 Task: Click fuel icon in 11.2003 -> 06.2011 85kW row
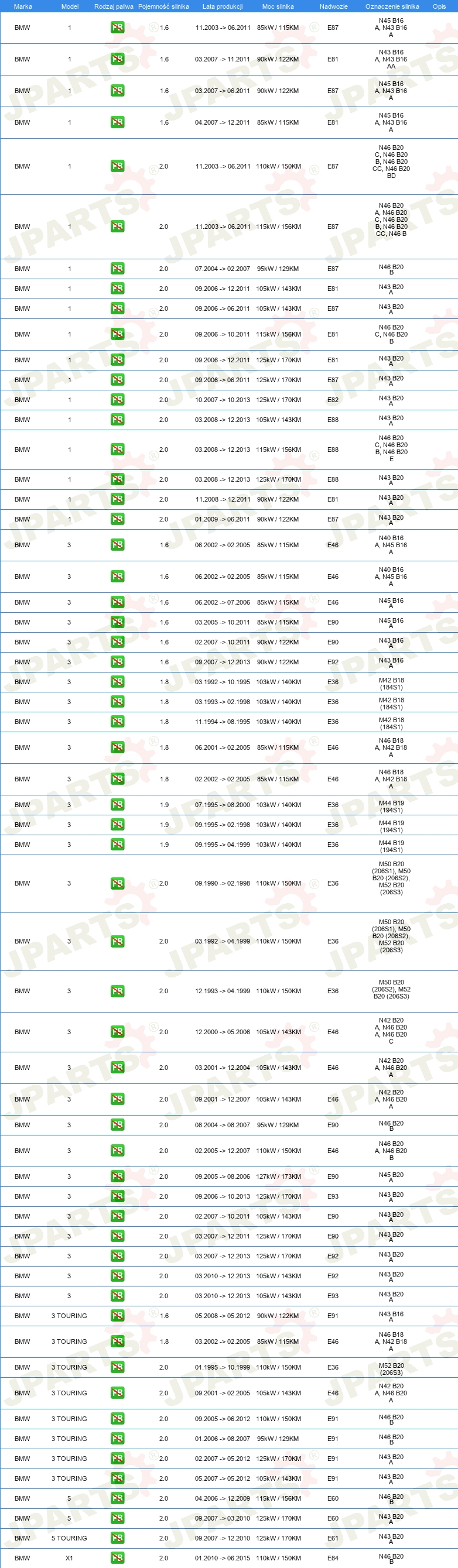coord(118,28)
